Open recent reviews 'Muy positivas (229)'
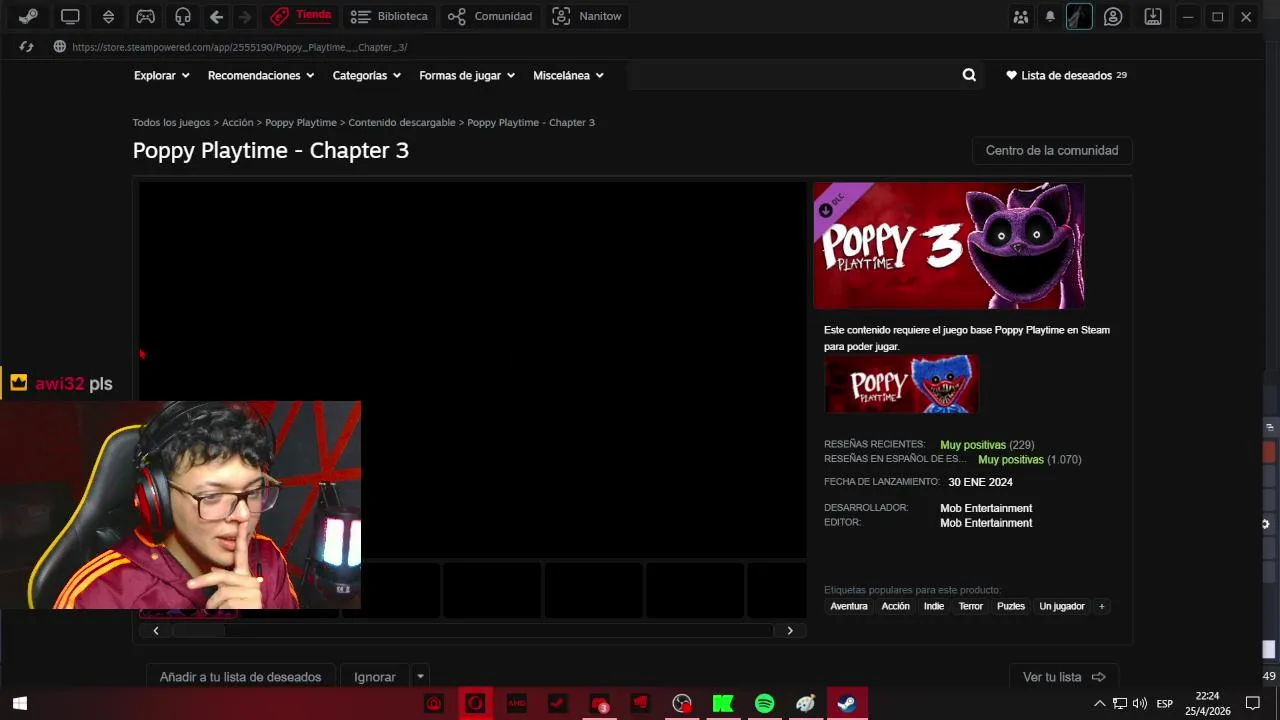Image resolution: width=1280 pixels, height=720 pixels. 987,445
